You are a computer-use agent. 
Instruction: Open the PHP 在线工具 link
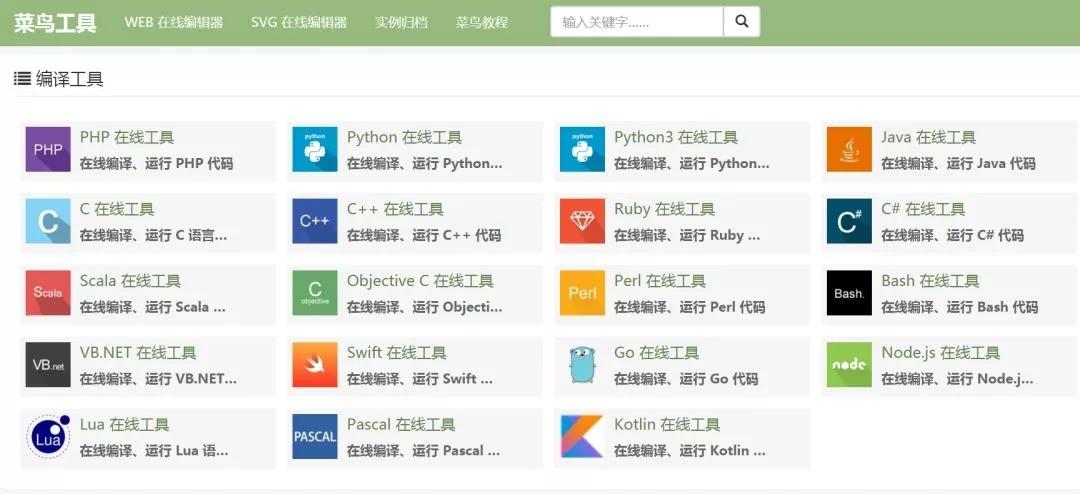pos(127,137)
